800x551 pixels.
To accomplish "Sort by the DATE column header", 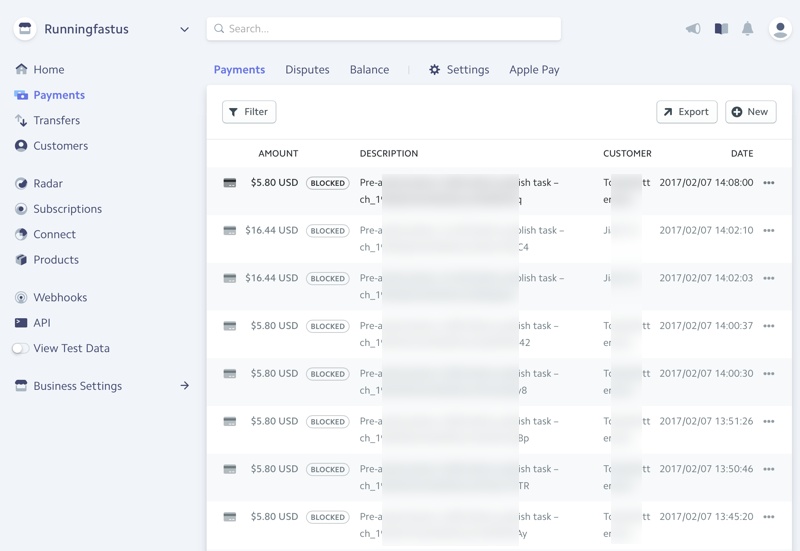I will pos(742,154).
